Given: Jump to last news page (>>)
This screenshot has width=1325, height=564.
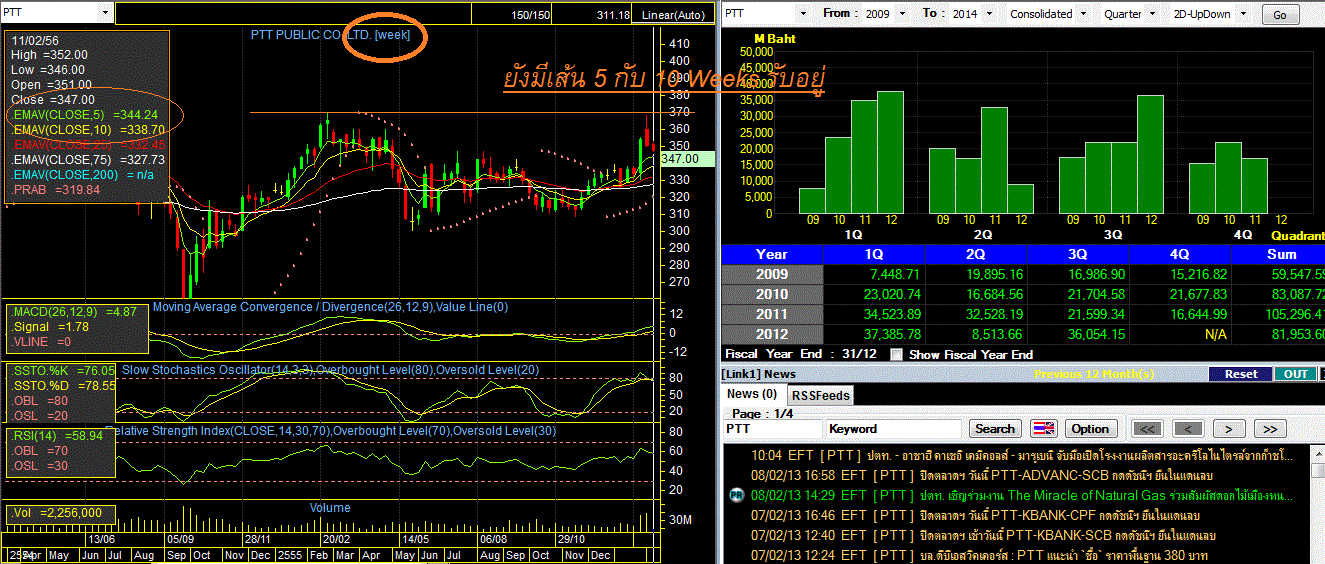Looking at the screenshot, I should [x=1268, y=428].
